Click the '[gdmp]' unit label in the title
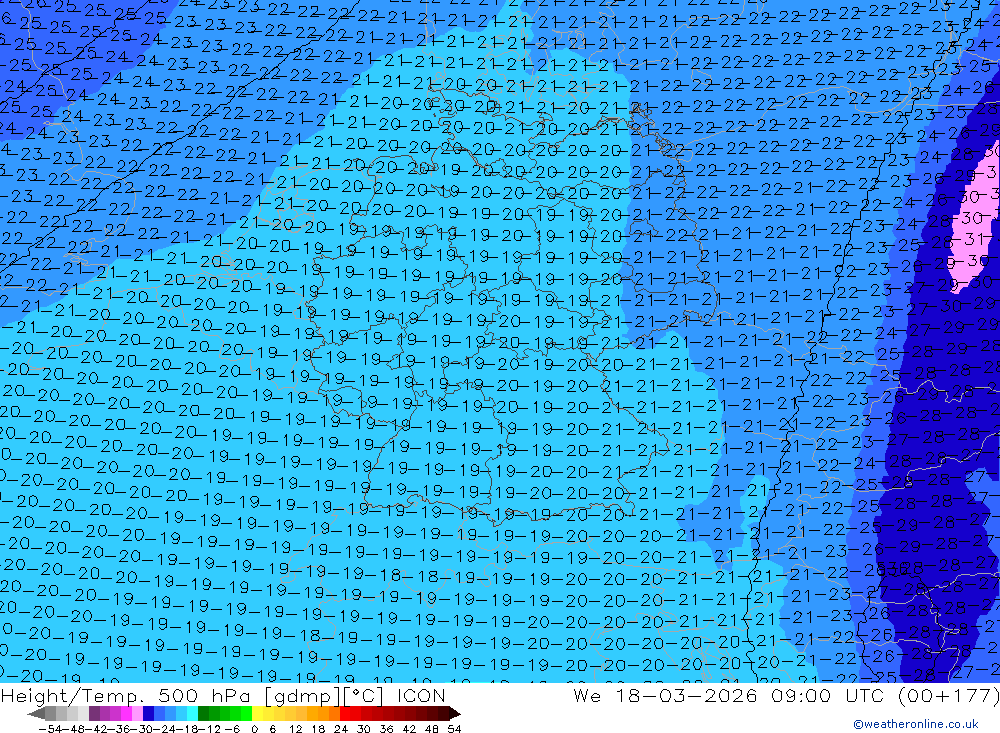The image size is (1000, 733). tap(302, 697)
